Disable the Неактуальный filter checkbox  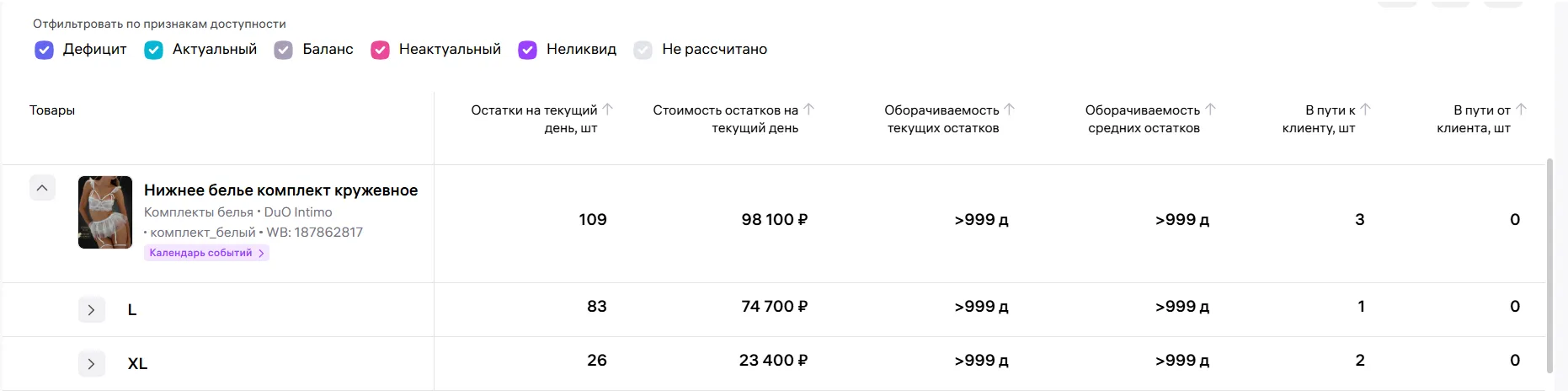(x=380, y=50)
